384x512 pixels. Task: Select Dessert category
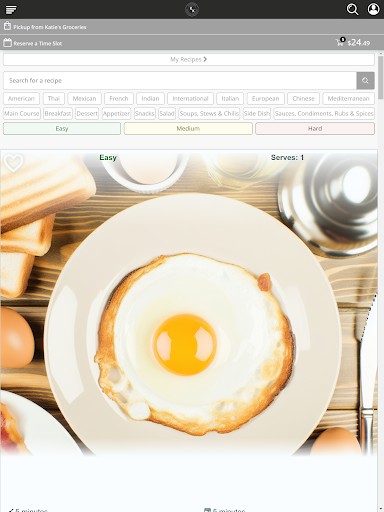[87, 114]
